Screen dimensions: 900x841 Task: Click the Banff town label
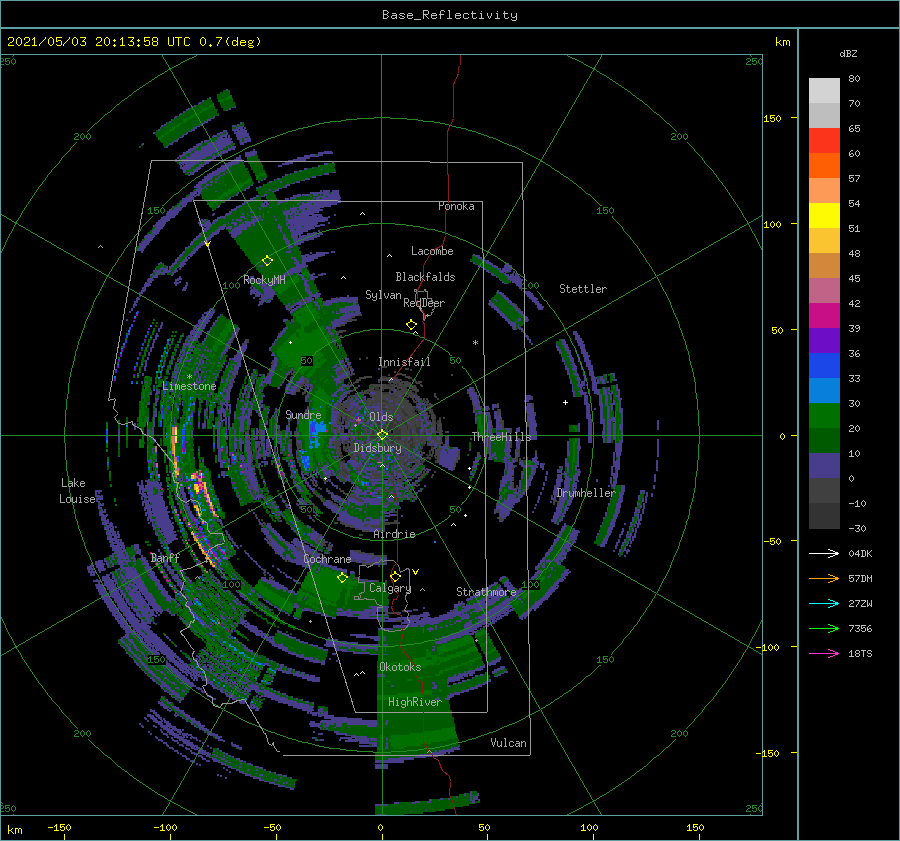point(165,557)
